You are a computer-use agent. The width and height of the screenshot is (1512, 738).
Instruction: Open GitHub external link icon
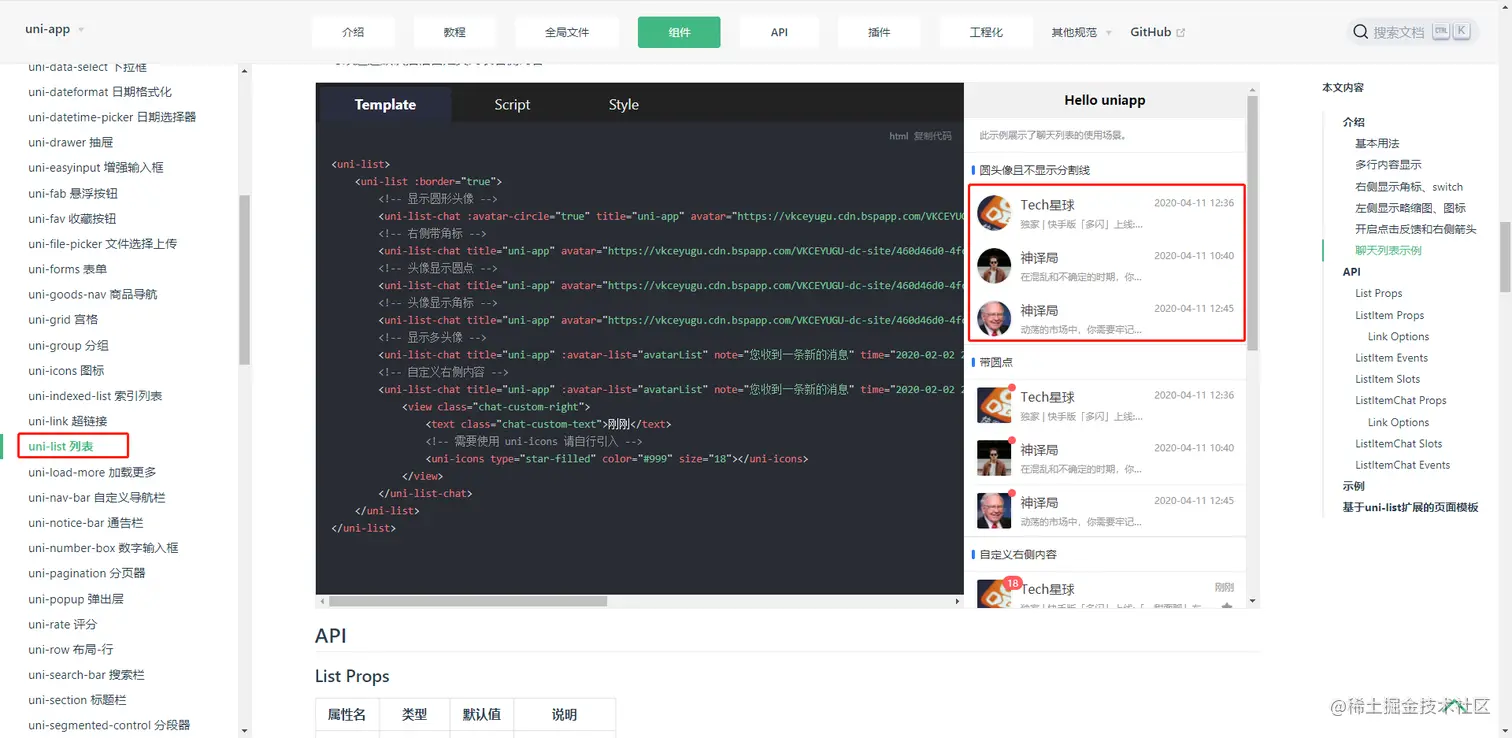1181,33
